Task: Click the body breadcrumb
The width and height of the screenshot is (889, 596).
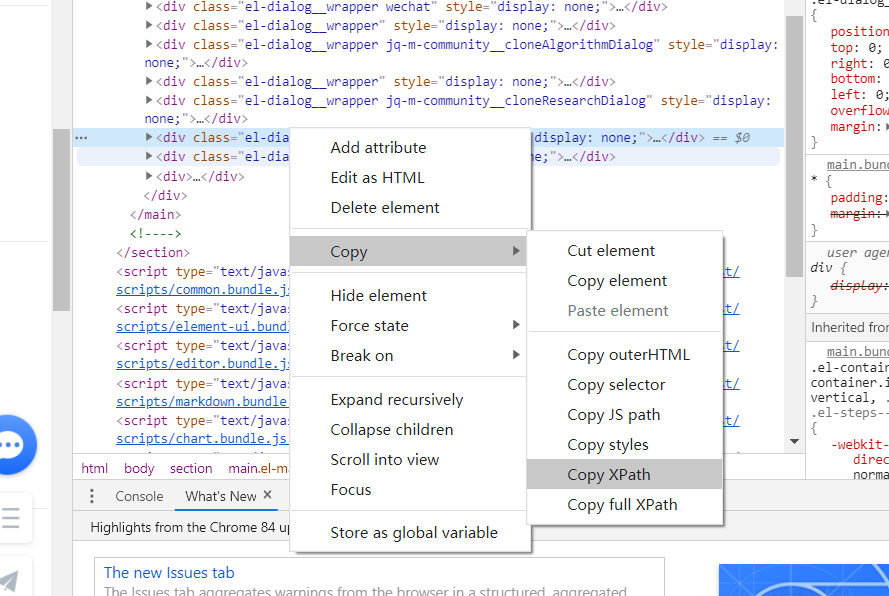Action: (139, 468)
